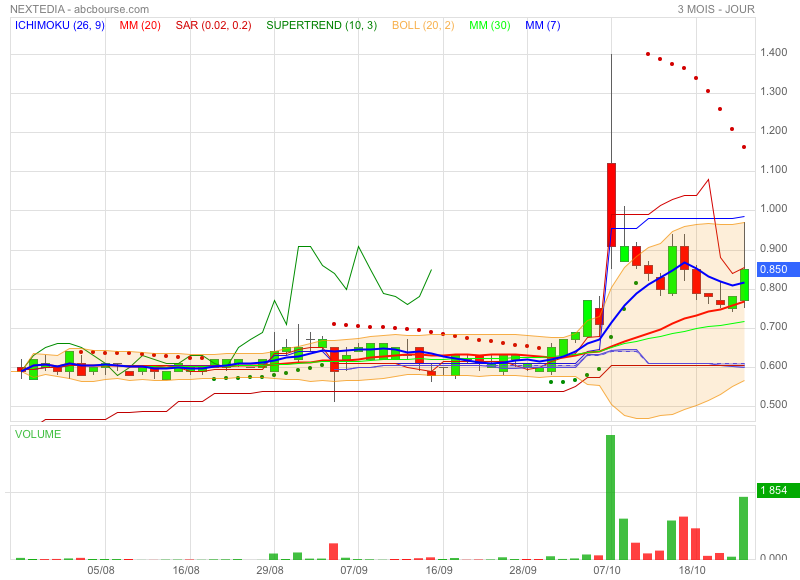Click the VOLUME panel label

[x=38, y=434]
